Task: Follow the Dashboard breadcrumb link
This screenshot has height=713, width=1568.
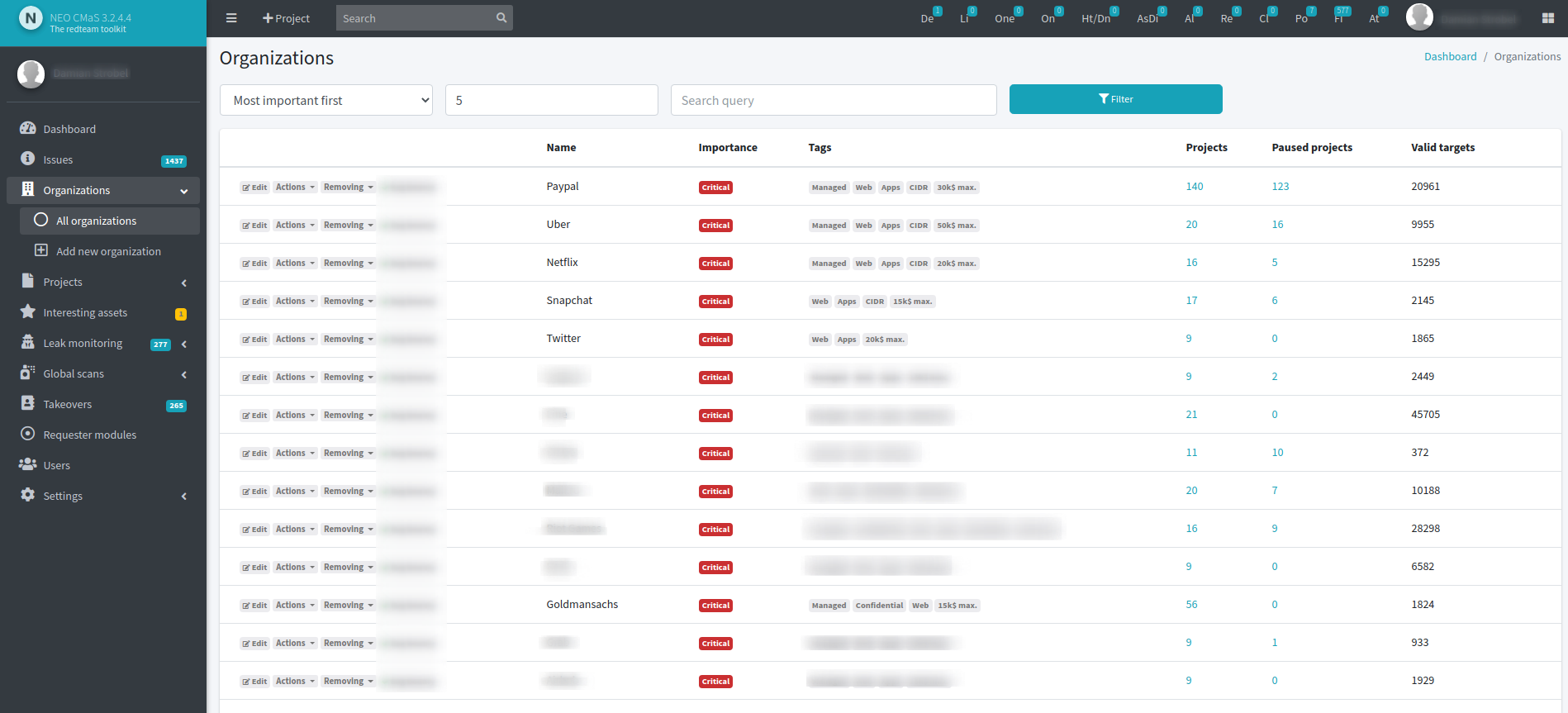Action: (1451, 56)
